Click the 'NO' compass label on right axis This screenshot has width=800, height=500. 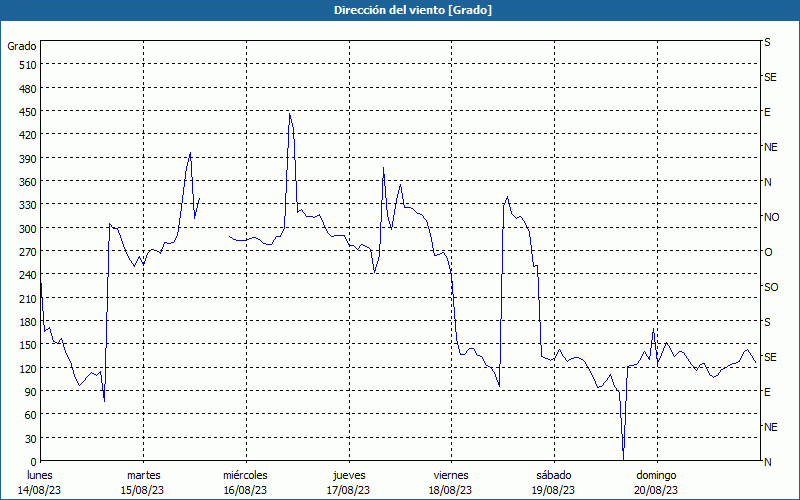(x=771, y=217)
